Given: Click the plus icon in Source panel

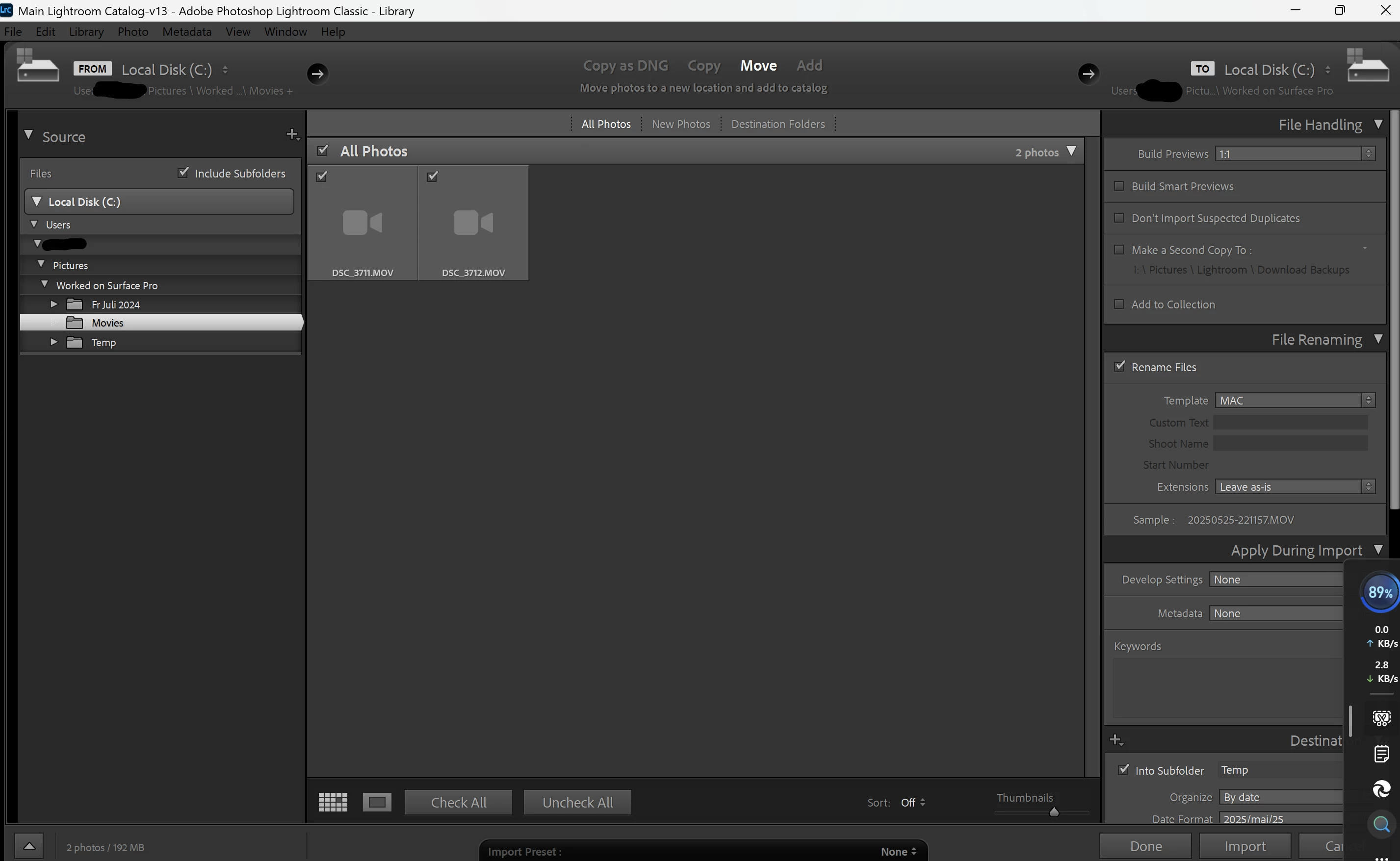Looking at the screenshot, I should tap(292, 135).
